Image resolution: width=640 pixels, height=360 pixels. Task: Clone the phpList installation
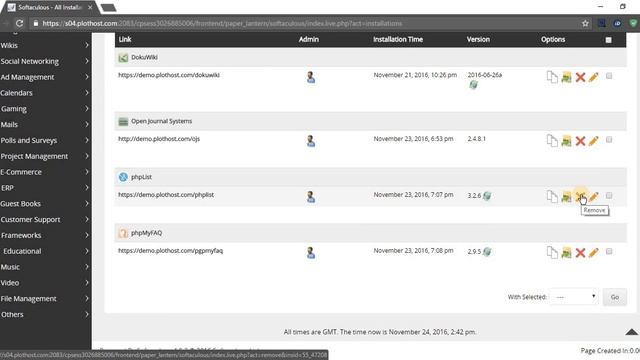pyautogui.click(x=552, y=197)
